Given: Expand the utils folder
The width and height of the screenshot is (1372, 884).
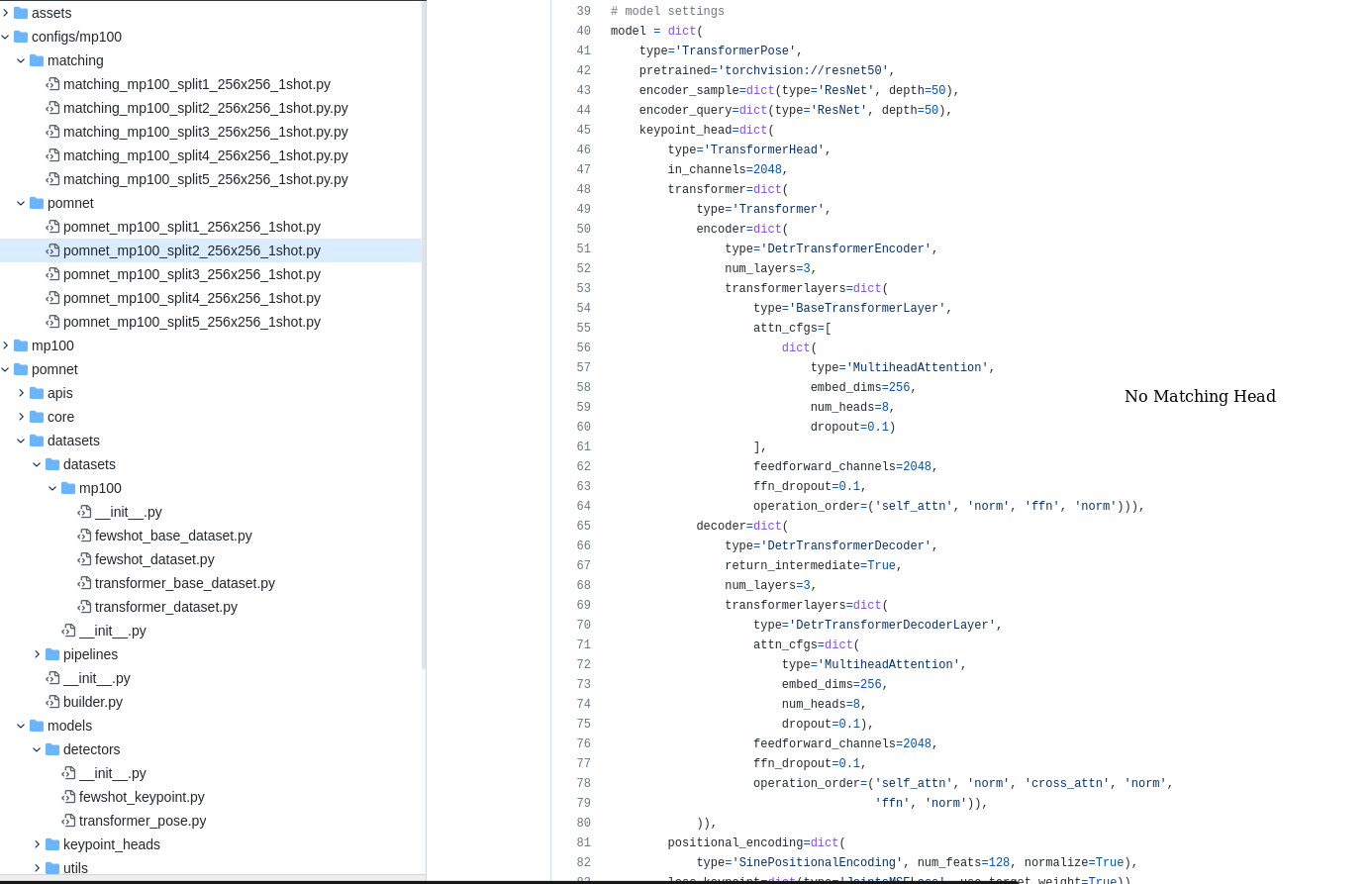Looking at the screenshot, I should coord(37,868).
